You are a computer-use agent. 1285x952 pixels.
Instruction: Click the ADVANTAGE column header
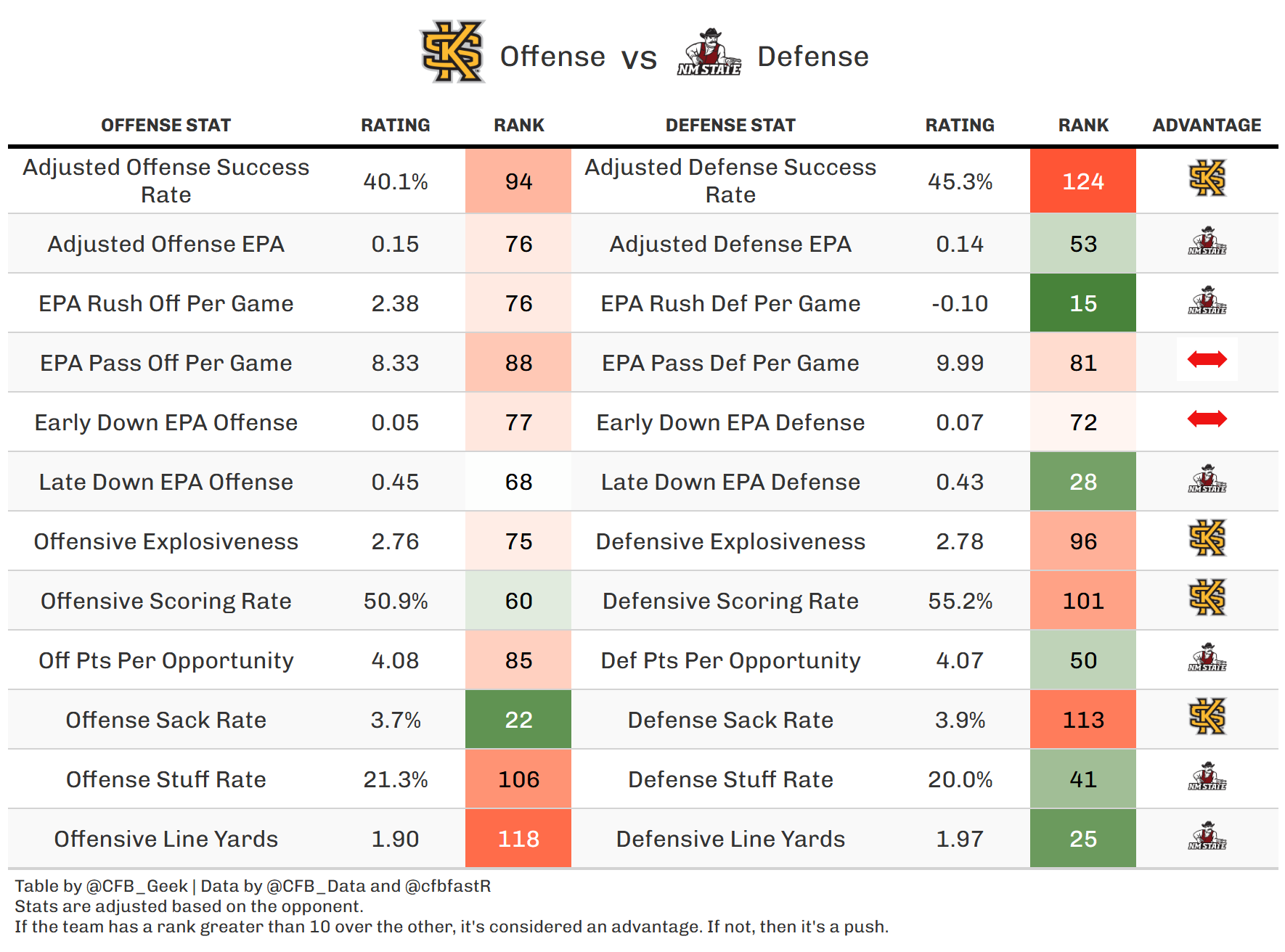tap(1207, 126)
